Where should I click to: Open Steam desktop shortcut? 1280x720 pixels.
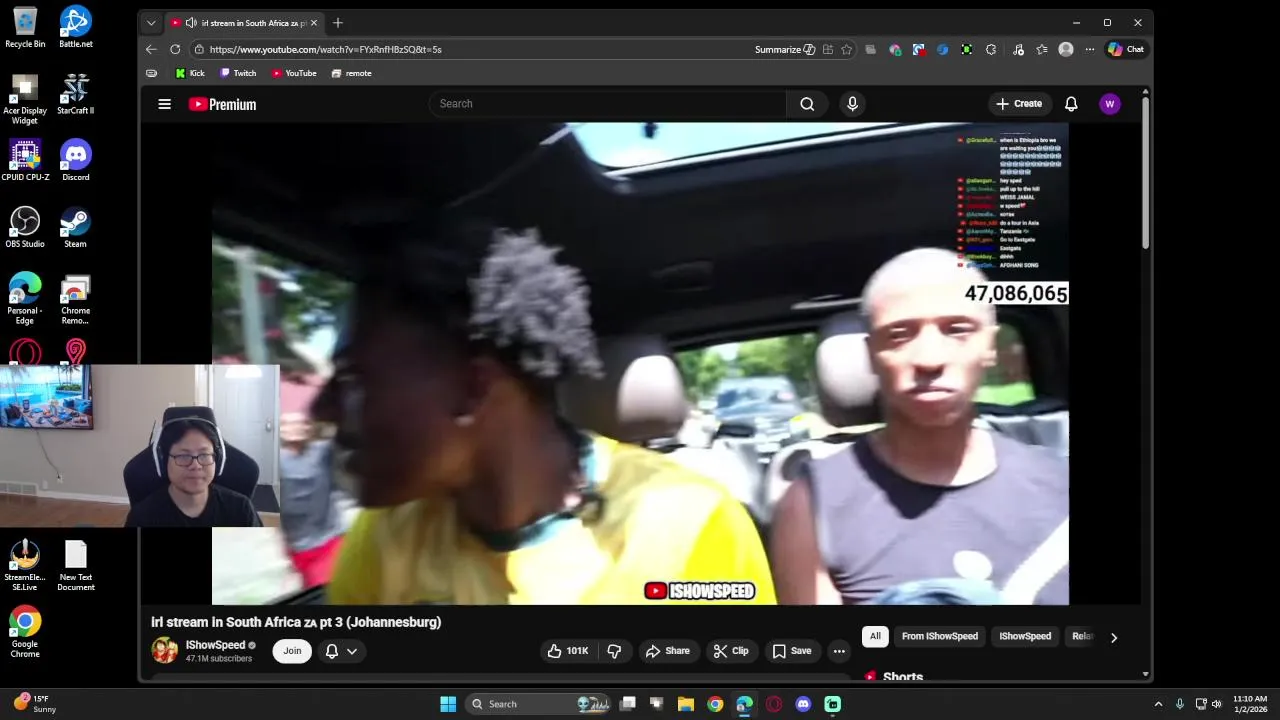point(76,227)
